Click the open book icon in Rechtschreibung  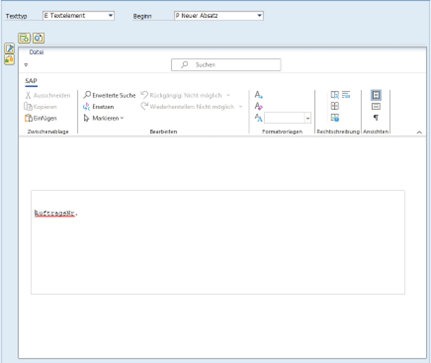(335, 106)
